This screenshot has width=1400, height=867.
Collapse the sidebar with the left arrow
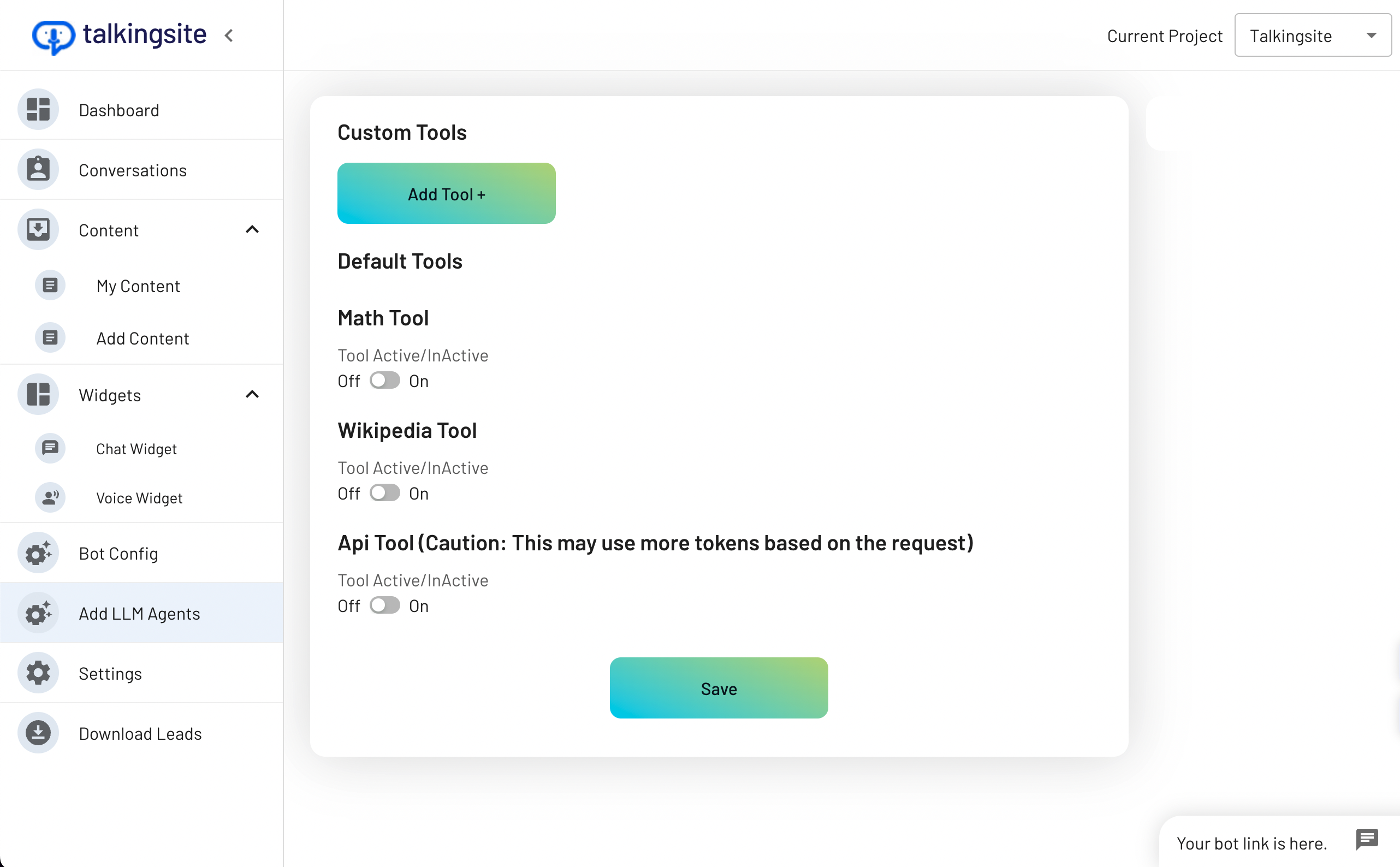click(x=229, y=35)
